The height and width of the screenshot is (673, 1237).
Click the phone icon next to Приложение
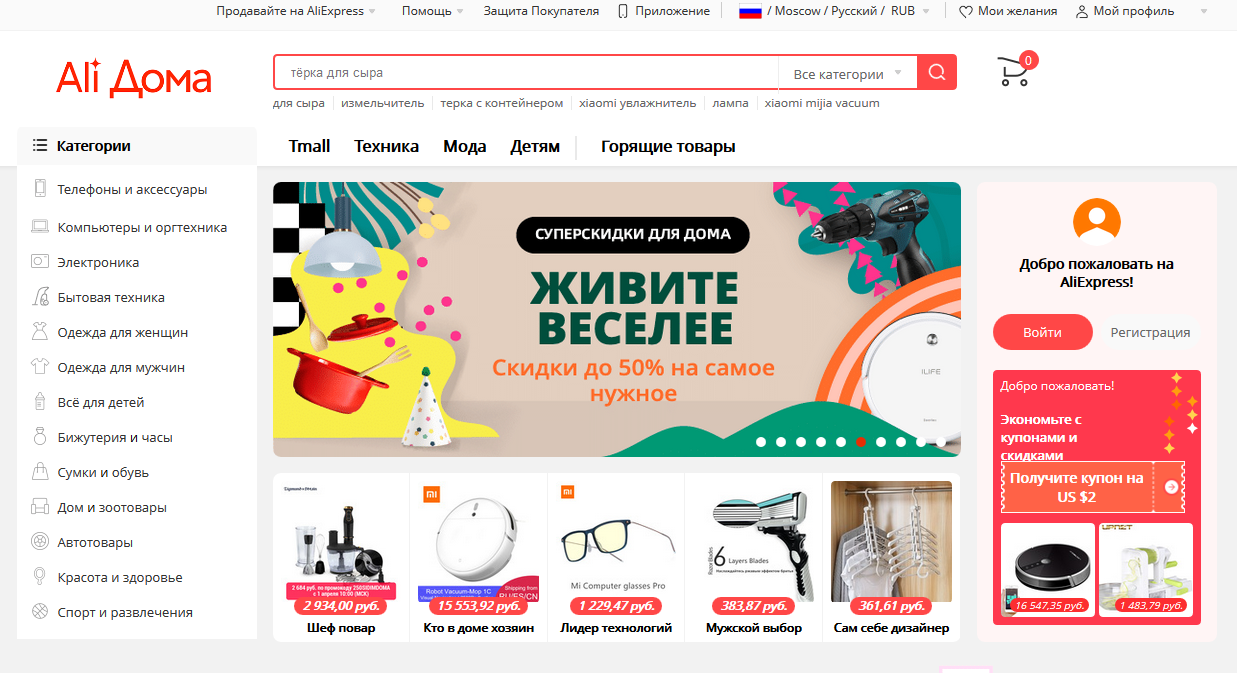pyautogui.click(x=623, y=11)
